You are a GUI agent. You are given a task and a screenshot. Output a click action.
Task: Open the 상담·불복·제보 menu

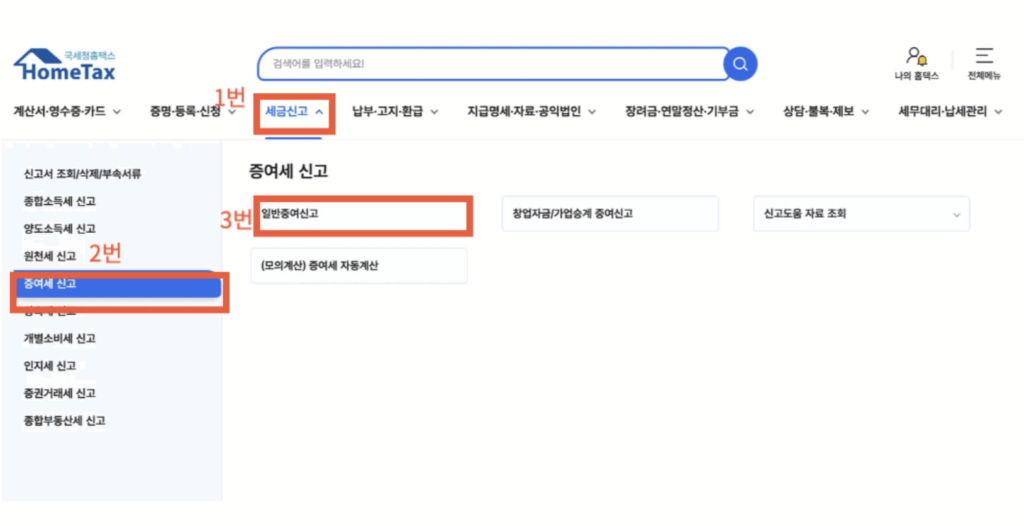pos(825,112)
